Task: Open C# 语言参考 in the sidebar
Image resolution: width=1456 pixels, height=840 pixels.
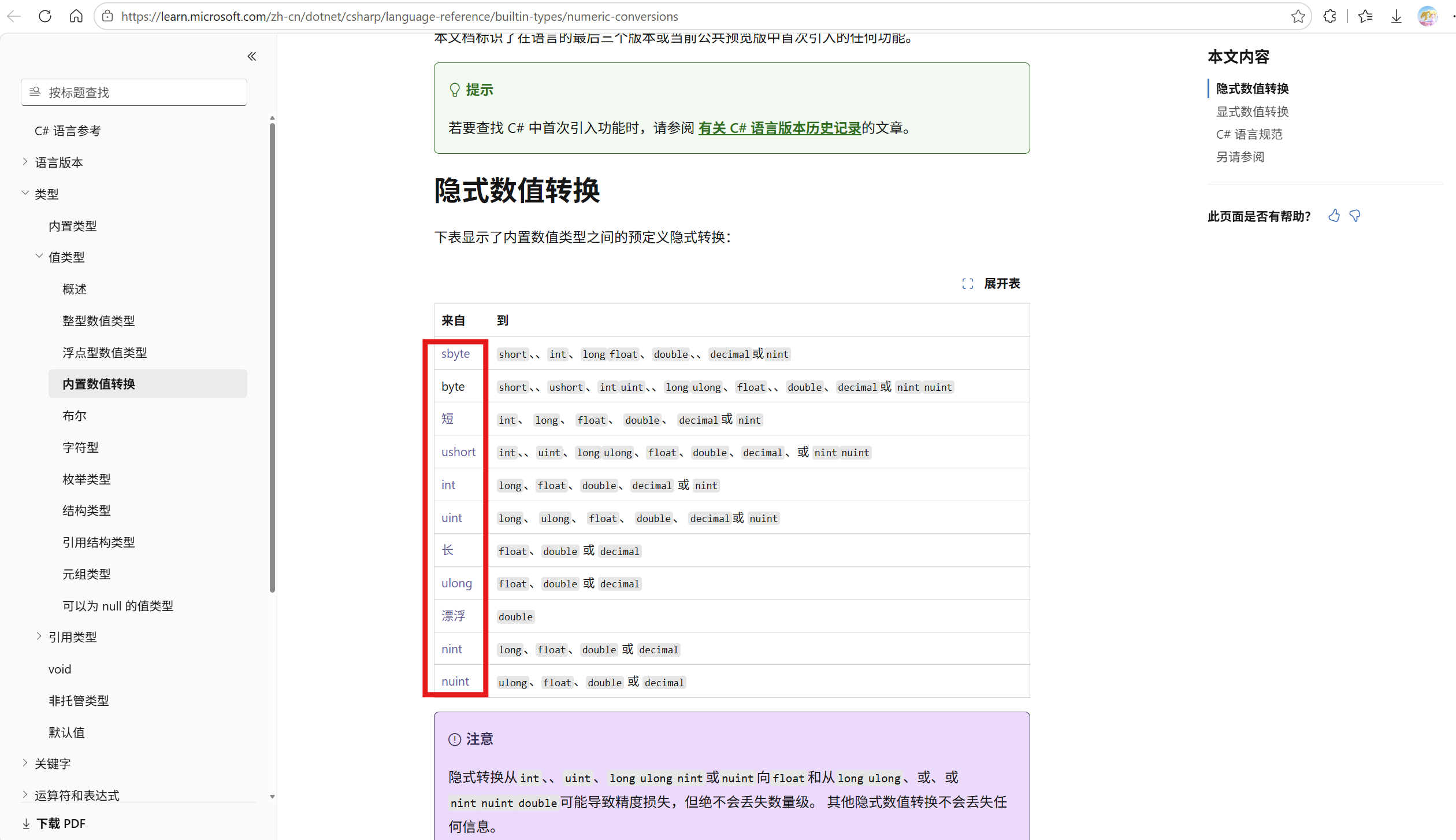Action: click(x=68, y=131)
